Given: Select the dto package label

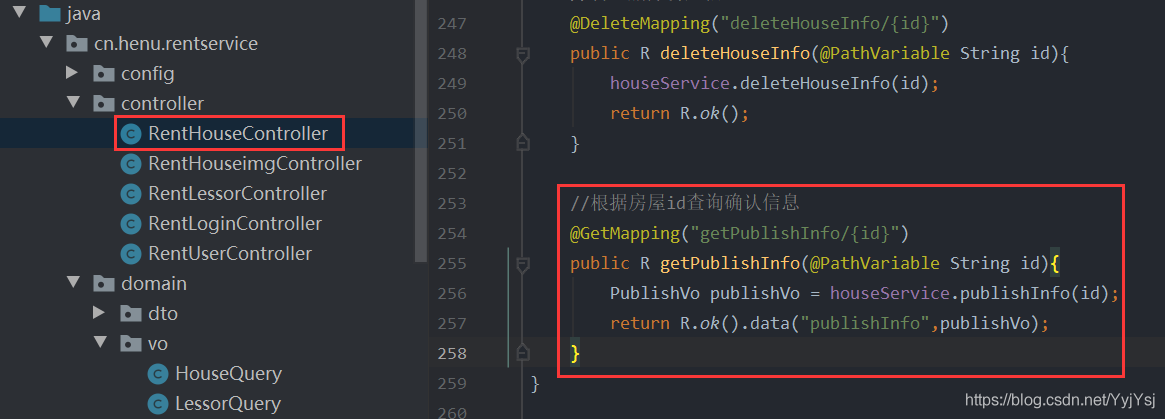Looking at the screenshot, I should pyautogui.click(x=163, y=314).
